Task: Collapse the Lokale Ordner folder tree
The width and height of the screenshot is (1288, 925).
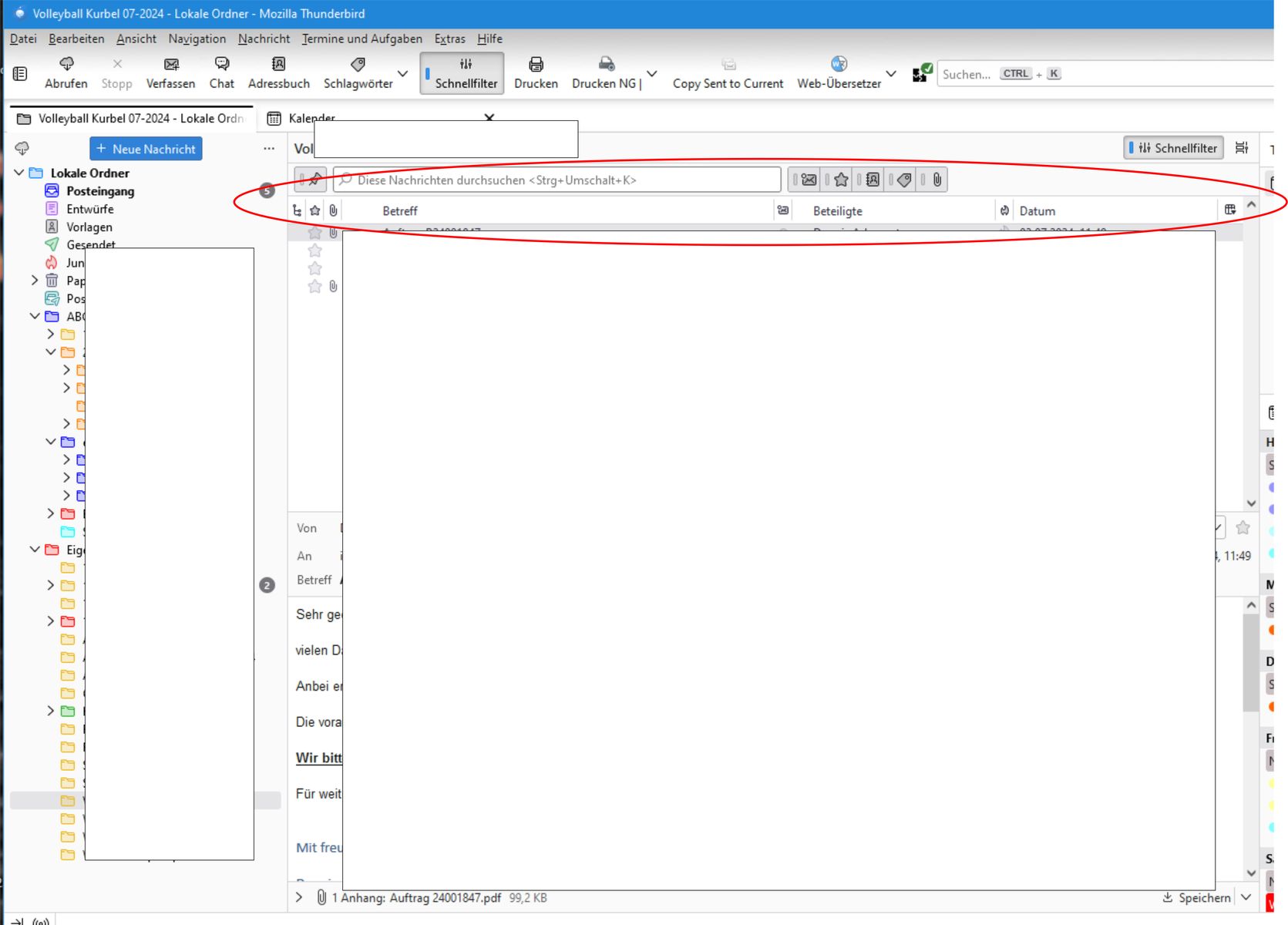Action: point(19,173)
